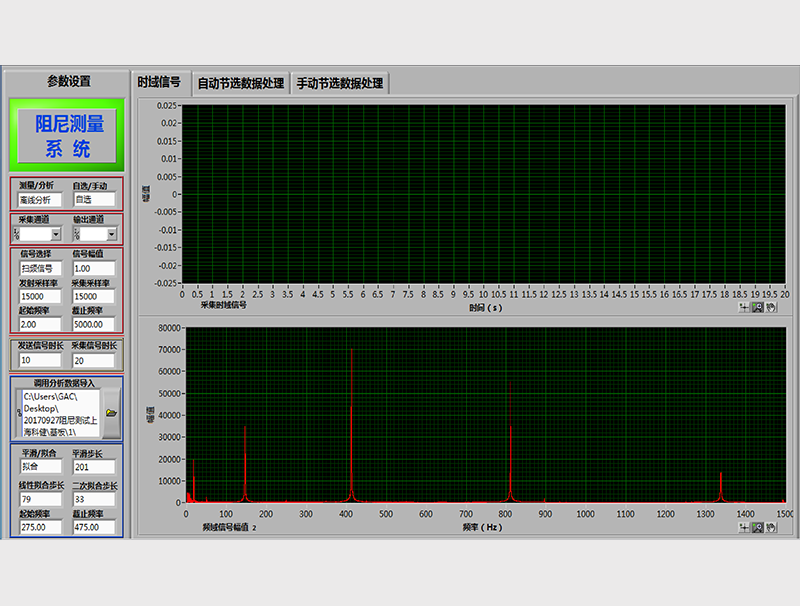Image resolution: width=800 pixels, height=606 pixels.
Task: Click the 起始频率 field showing 2.00
Action: coord(40,324)
